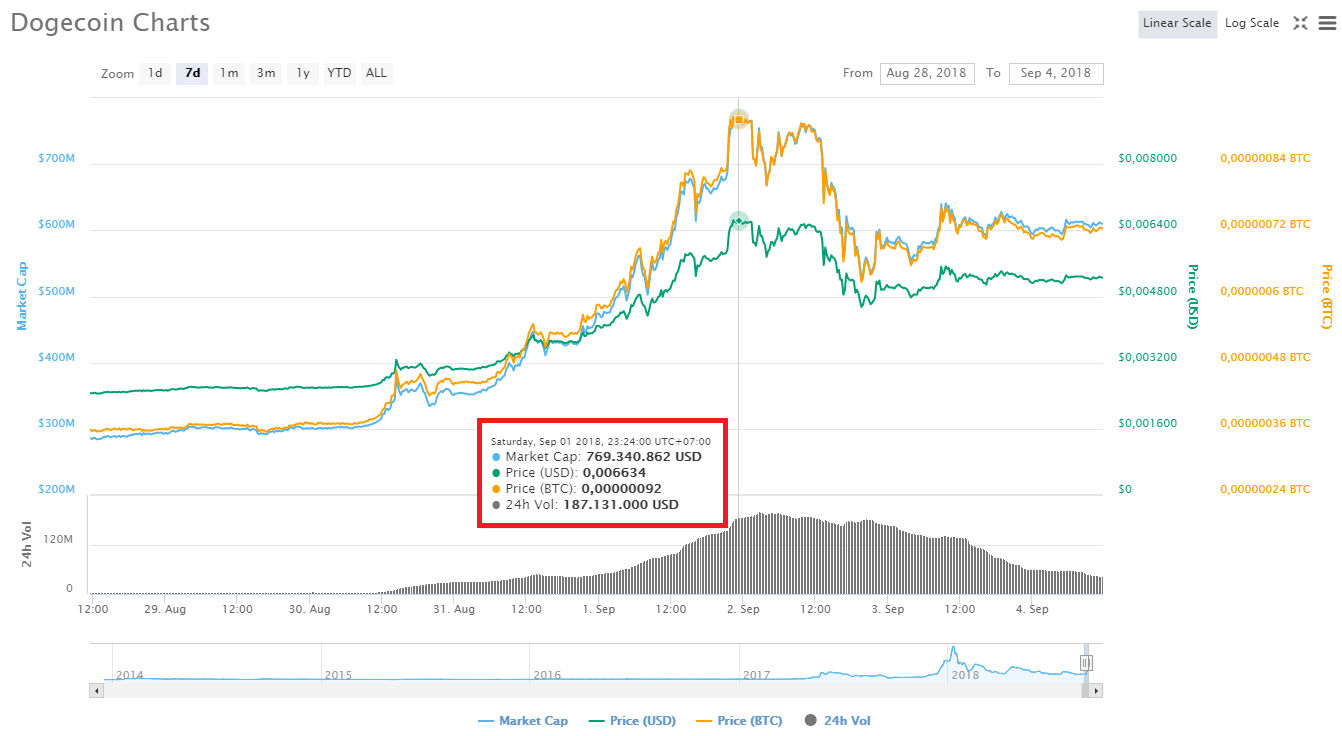1342x736 pixels.
Task: Click navigator scrollbar left arrow
Action: [x=97, y=690]
